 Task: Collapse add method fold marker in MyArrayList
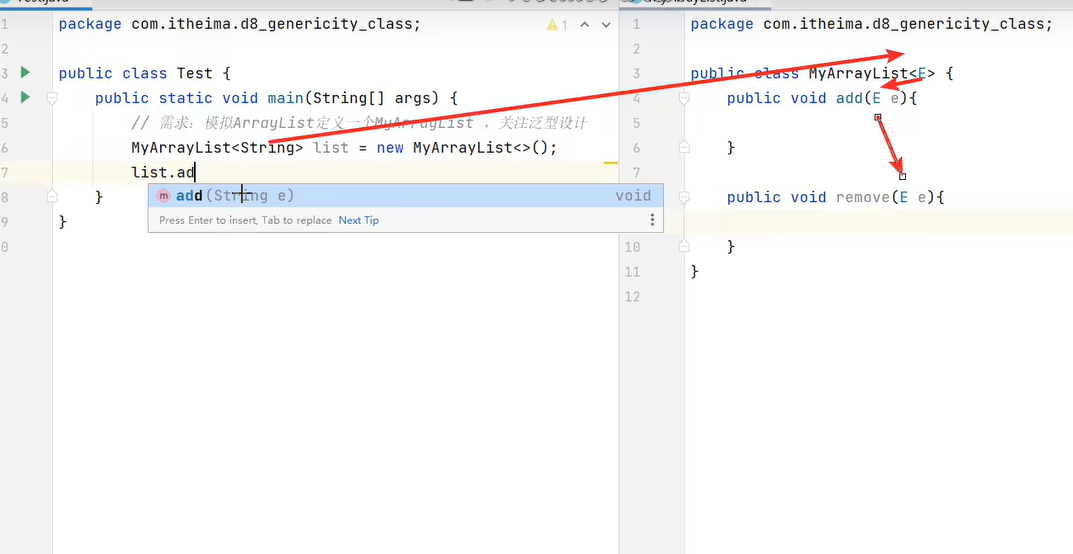pyautogui.click(x=684, y=98)
